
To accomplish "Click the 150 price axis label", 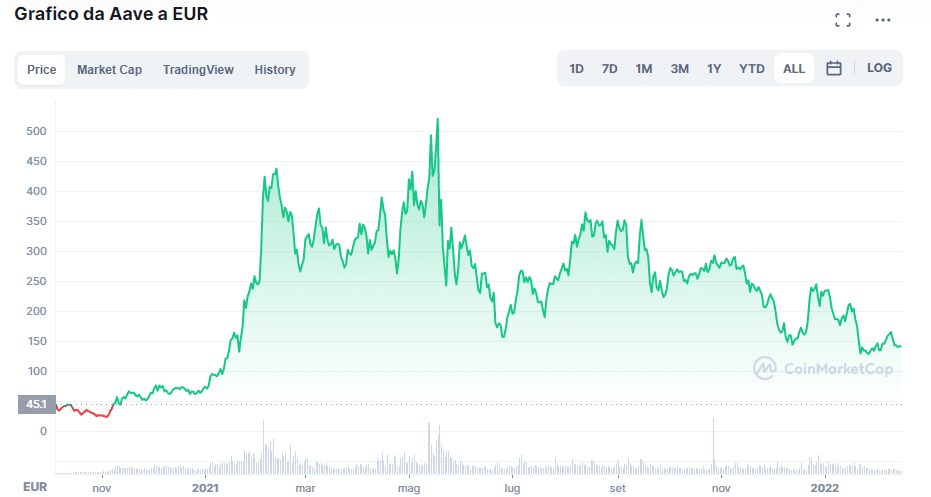I will 36,341.
